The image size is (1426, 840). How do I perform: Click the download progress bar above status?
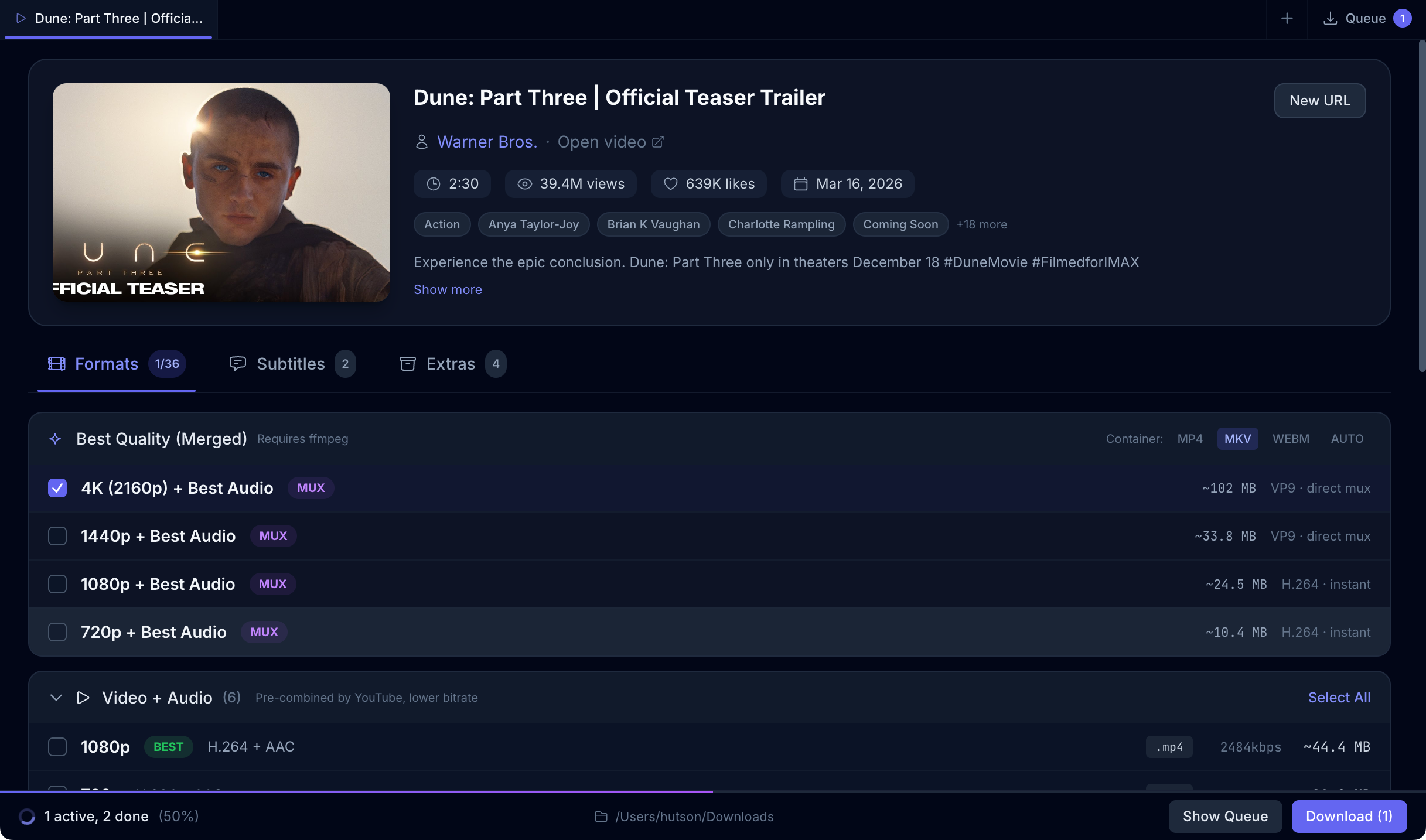click(x=713, y=791)
